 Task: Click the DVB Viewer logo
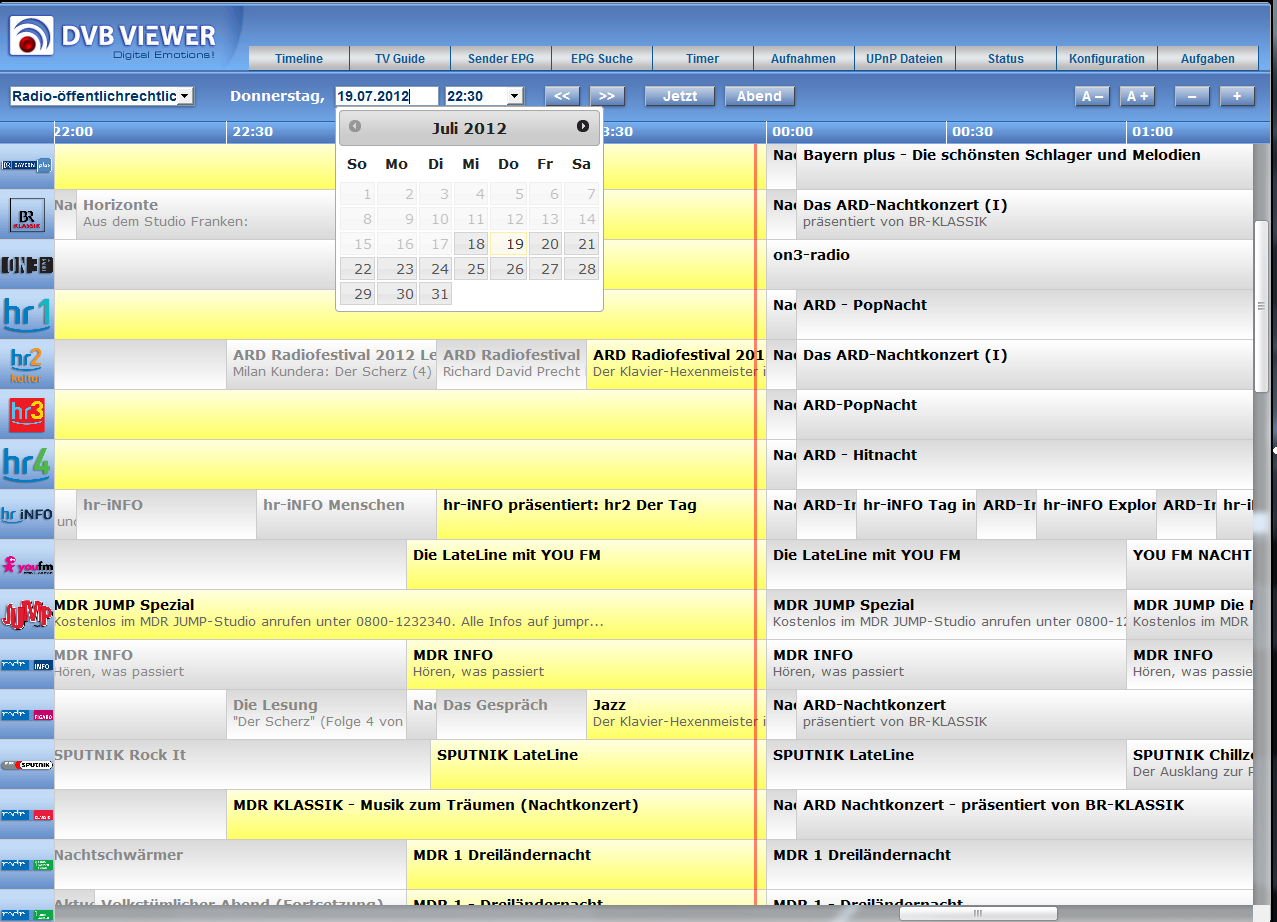113,38
